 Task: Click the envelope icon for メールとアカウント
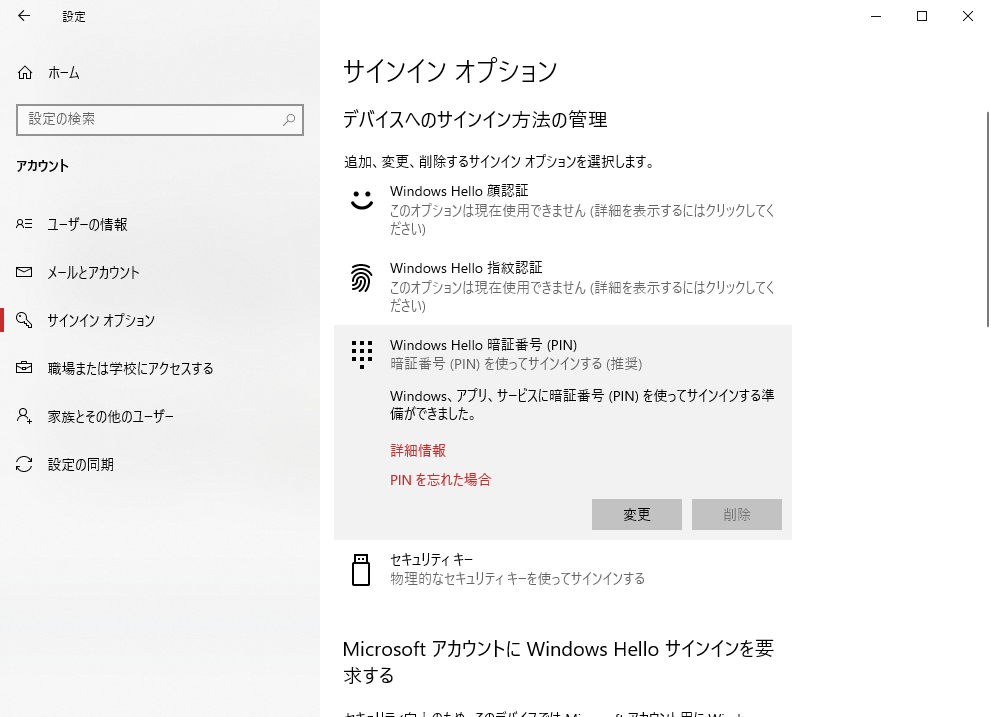coord(24,272)
